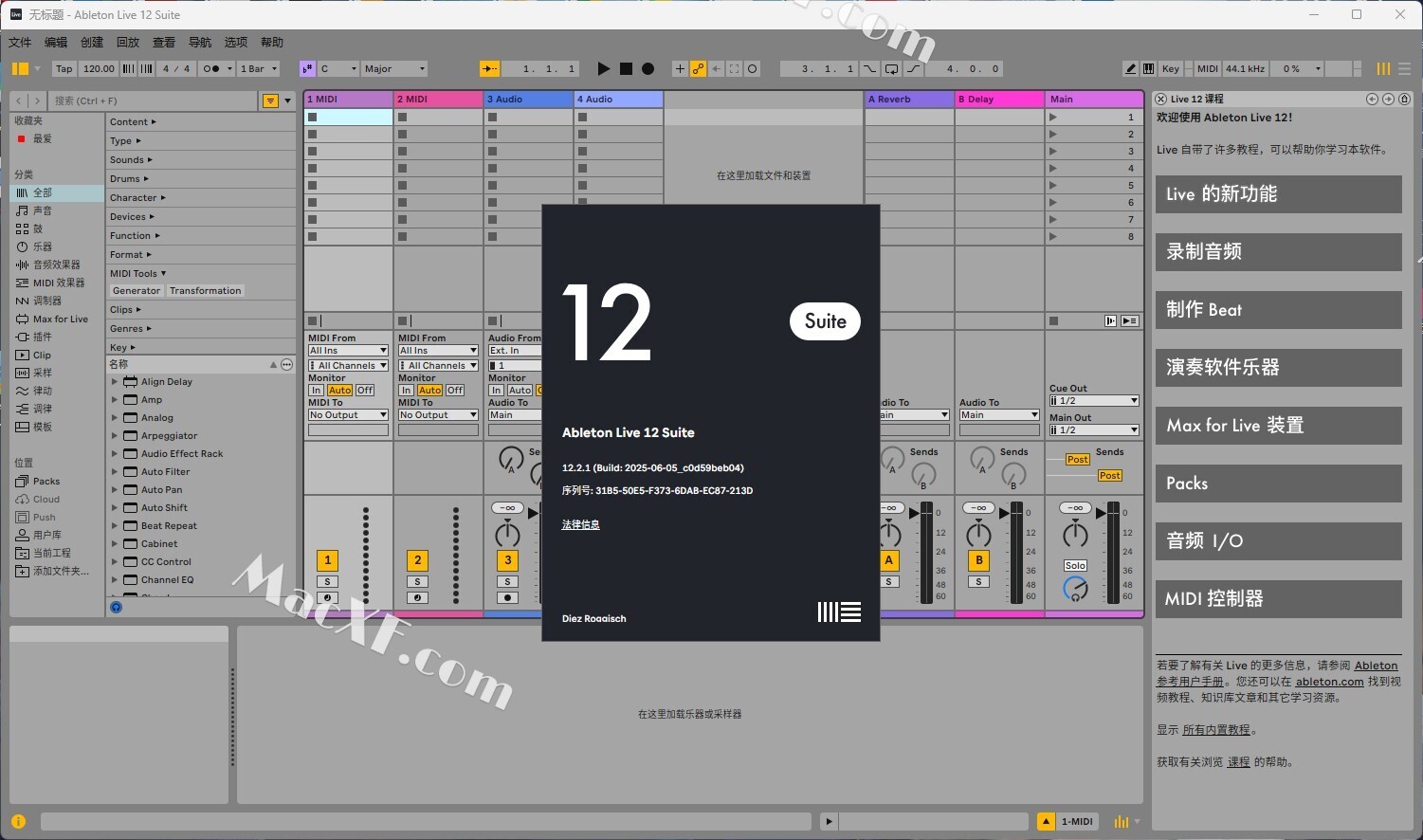Image resolution: width=1423 pixels, height=840 pixels.
Task: Toggle info view button at bottom left
Action: 19,821
